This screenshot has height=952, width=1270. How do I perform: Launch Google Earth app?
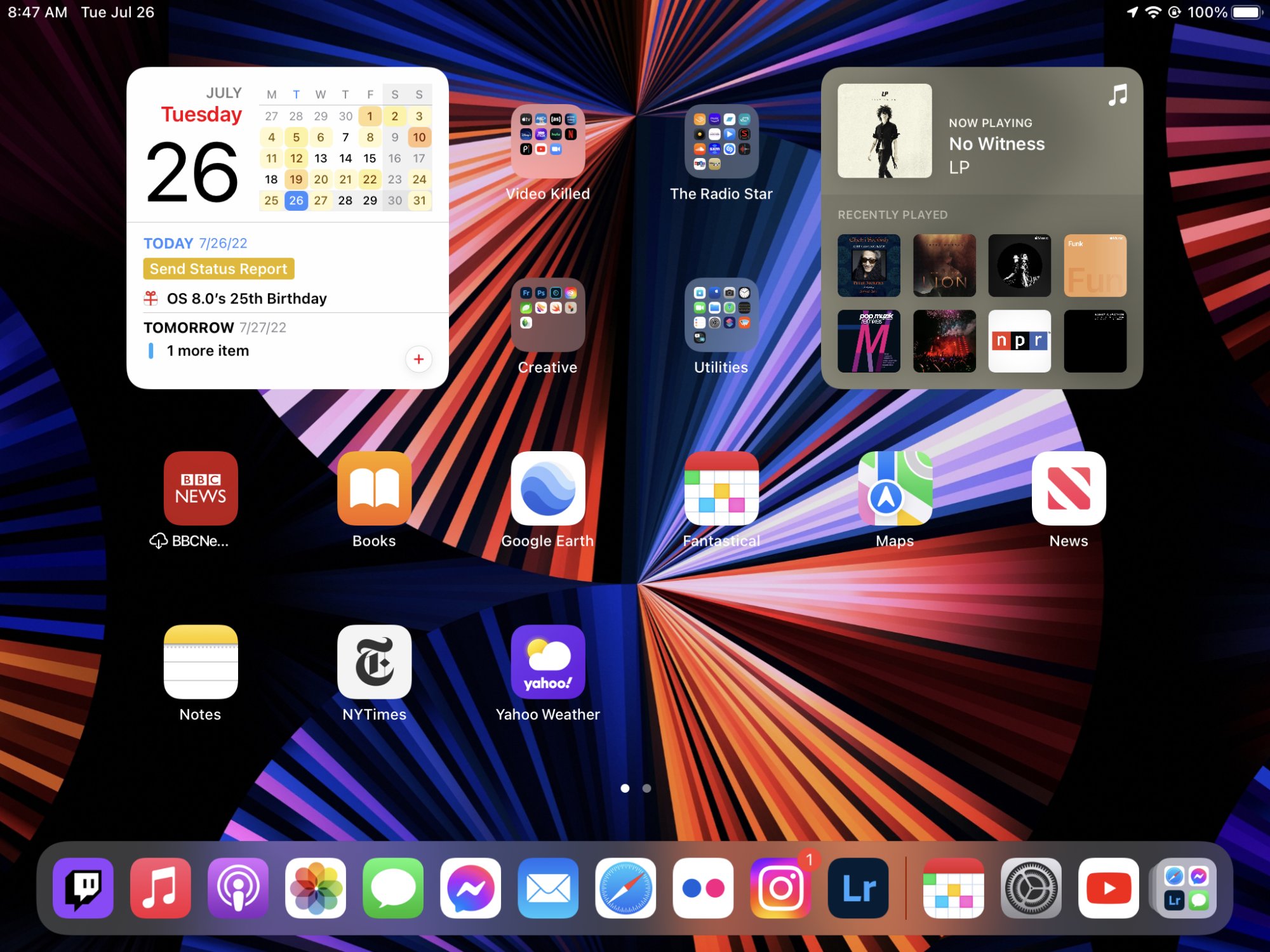pos(547,489)
